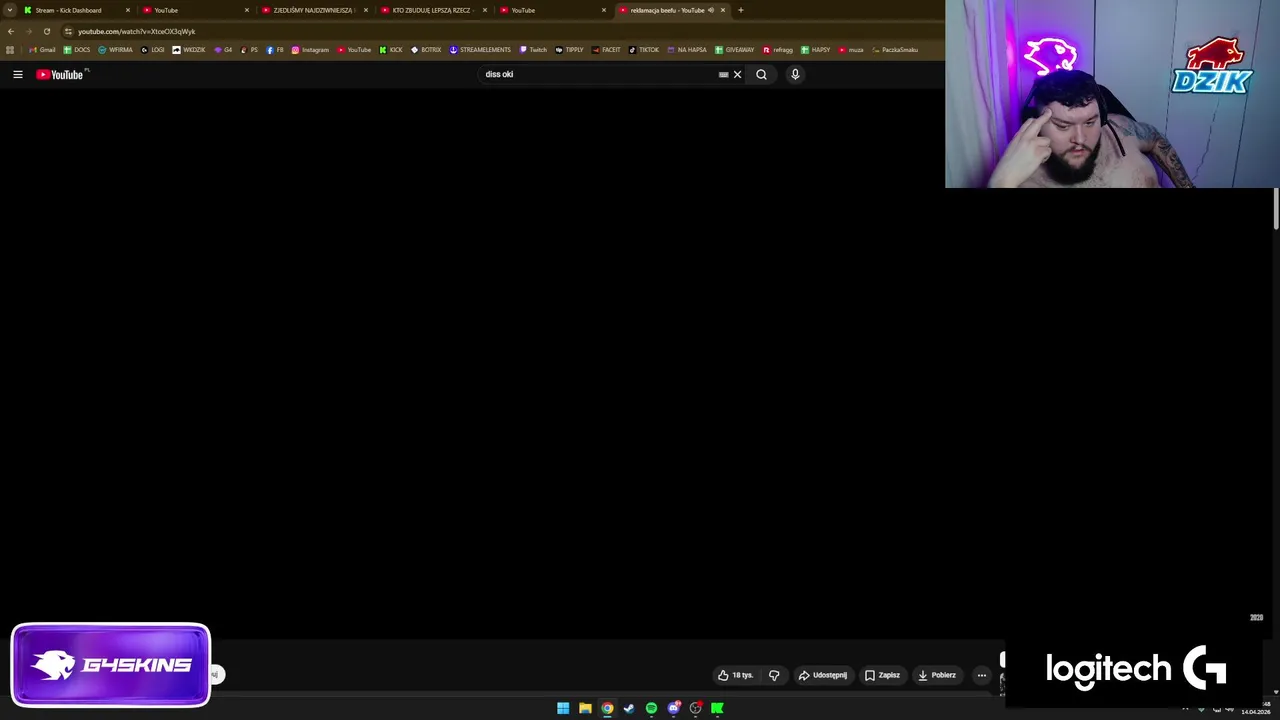The height and width of the screenshot is (720, 1280).
Task: Open File Explorer from taskbar
Action: click(x=585, y=708)
